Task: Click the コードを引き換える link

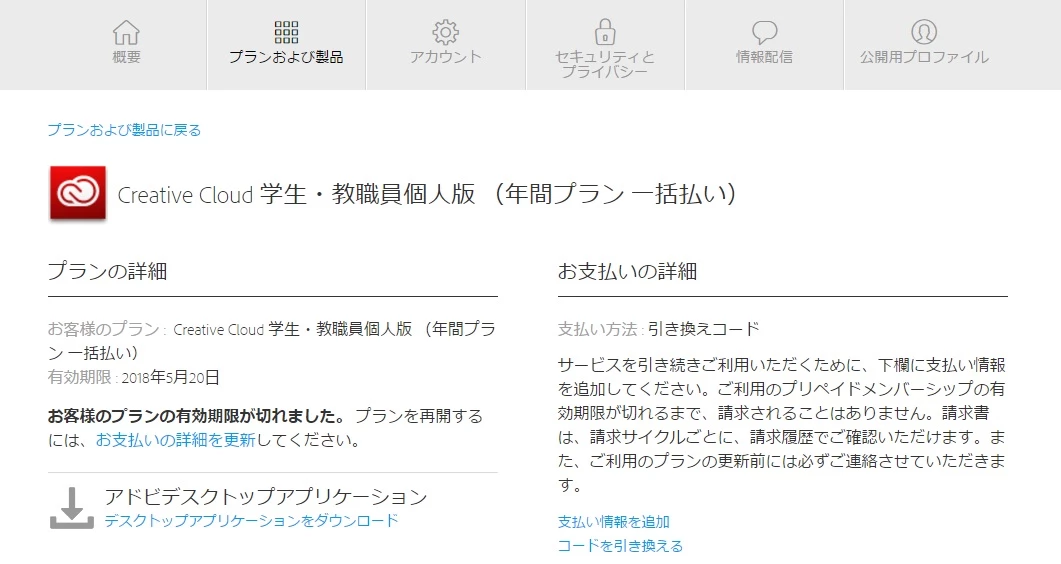Action: pyautogui.click(x=620, y=546)
